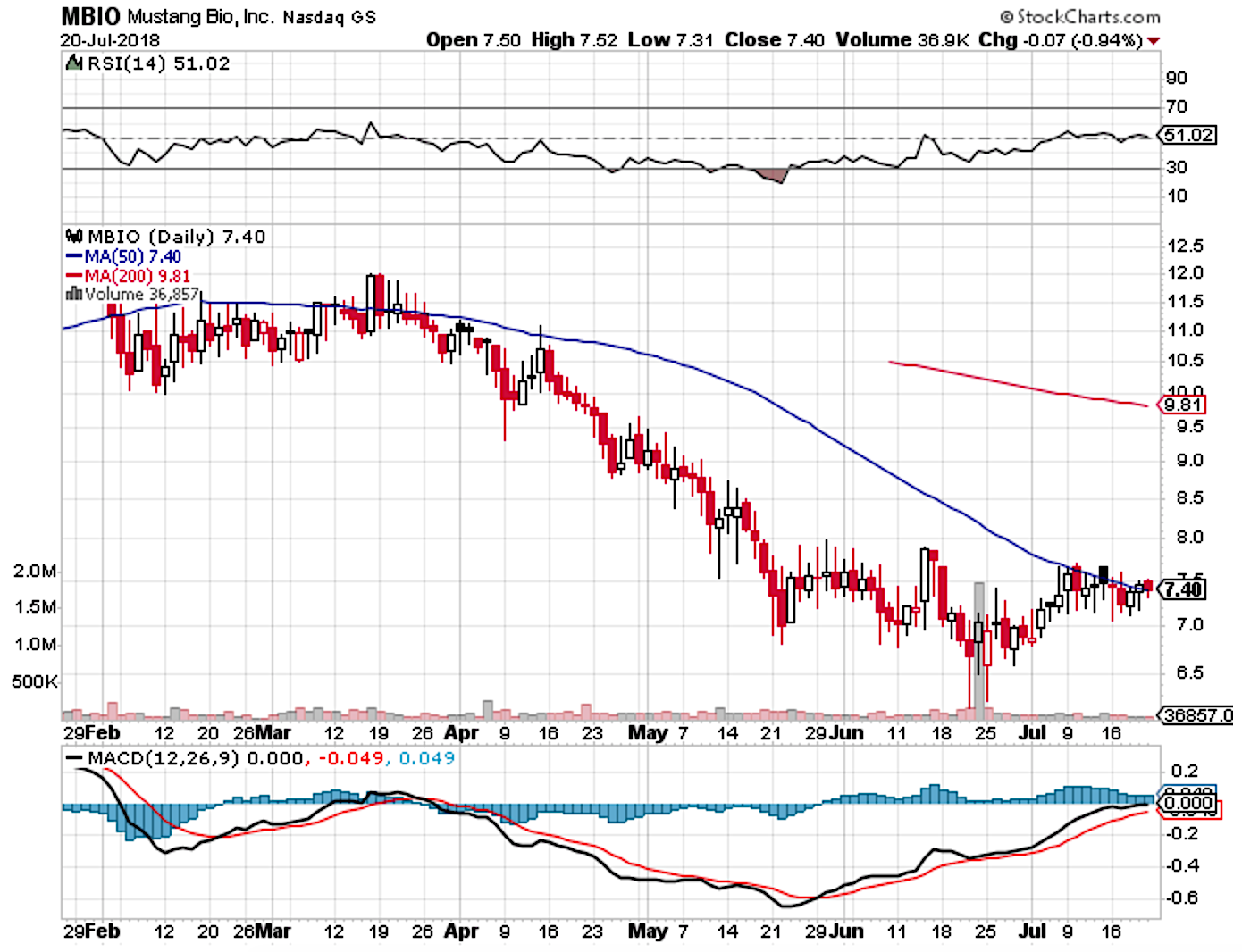Click the RSI 51.02 axis value tag
Screen dimensions: 1242x952
1187,135
